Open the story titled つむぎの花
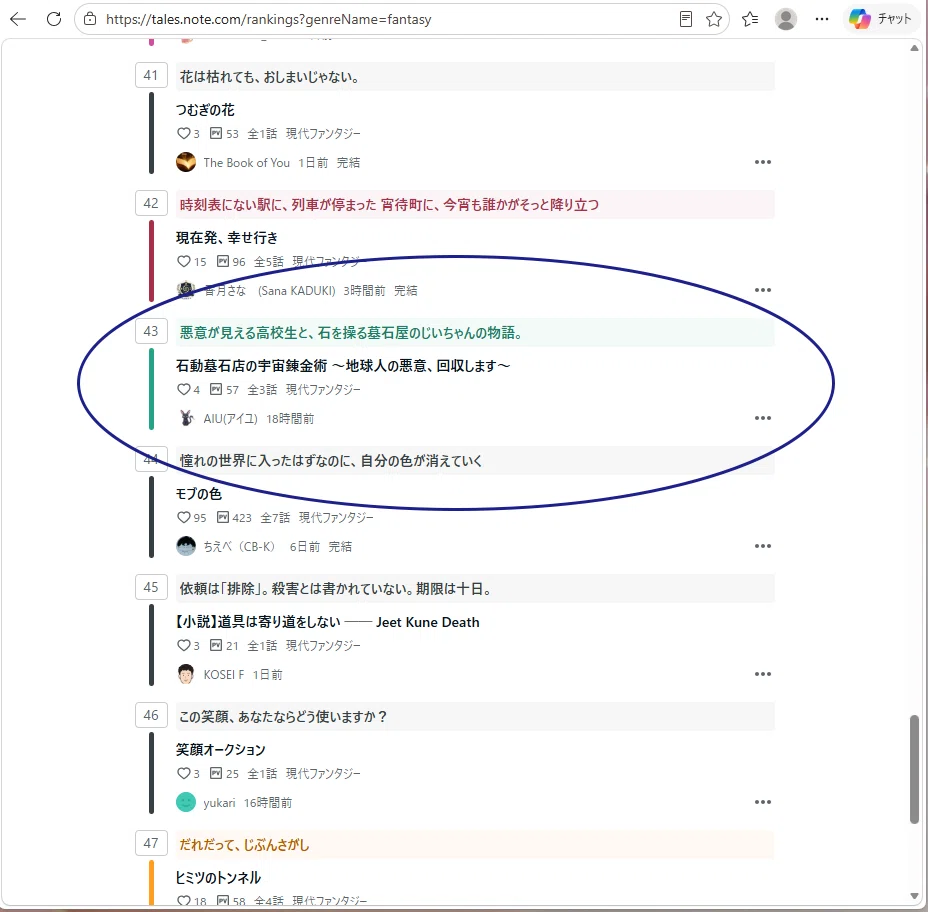The height and width of the screenshot is (912, 928). point(205,110)
